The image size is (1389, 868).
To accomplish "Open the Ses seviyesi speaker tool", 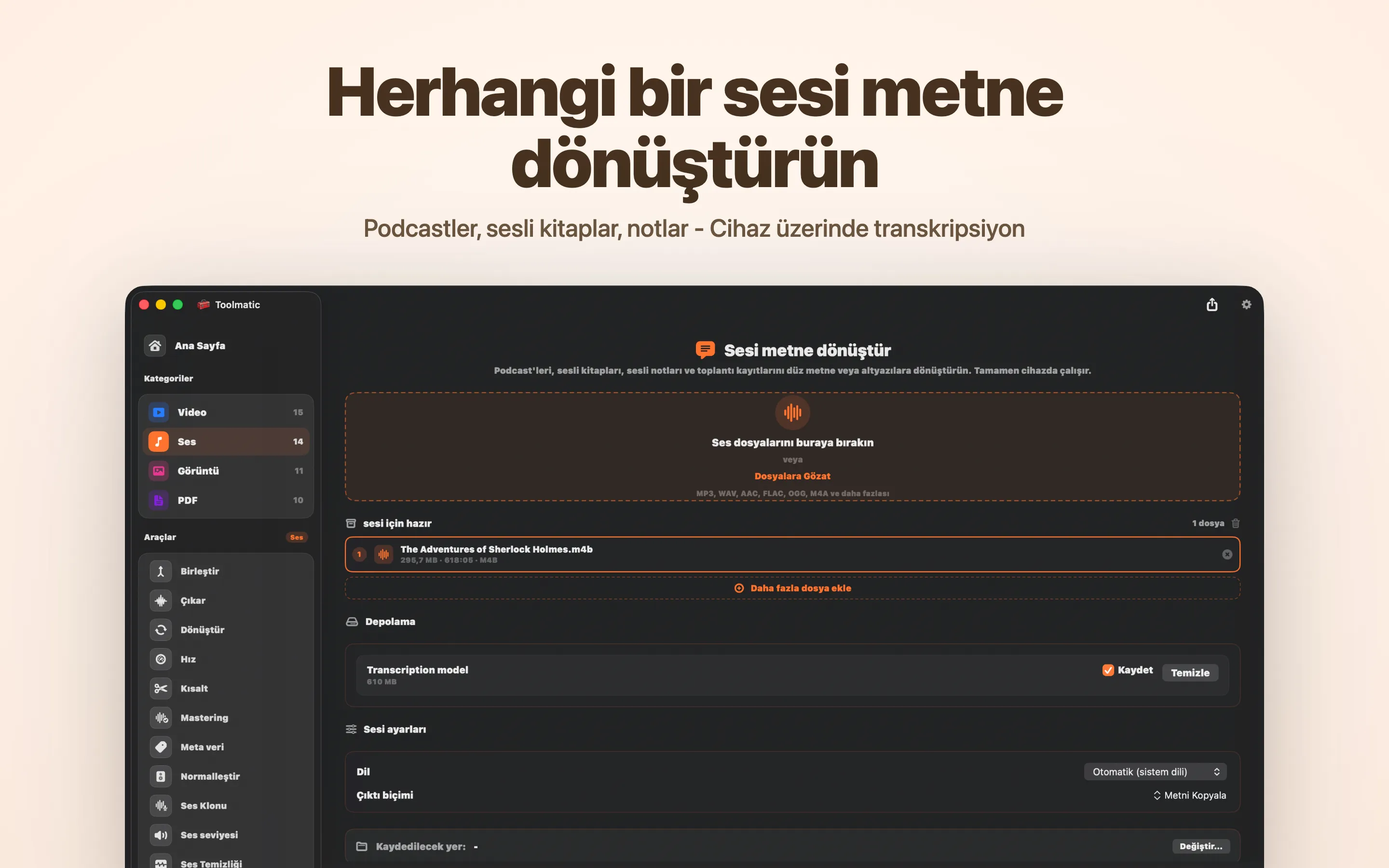I will pos(226,835).
